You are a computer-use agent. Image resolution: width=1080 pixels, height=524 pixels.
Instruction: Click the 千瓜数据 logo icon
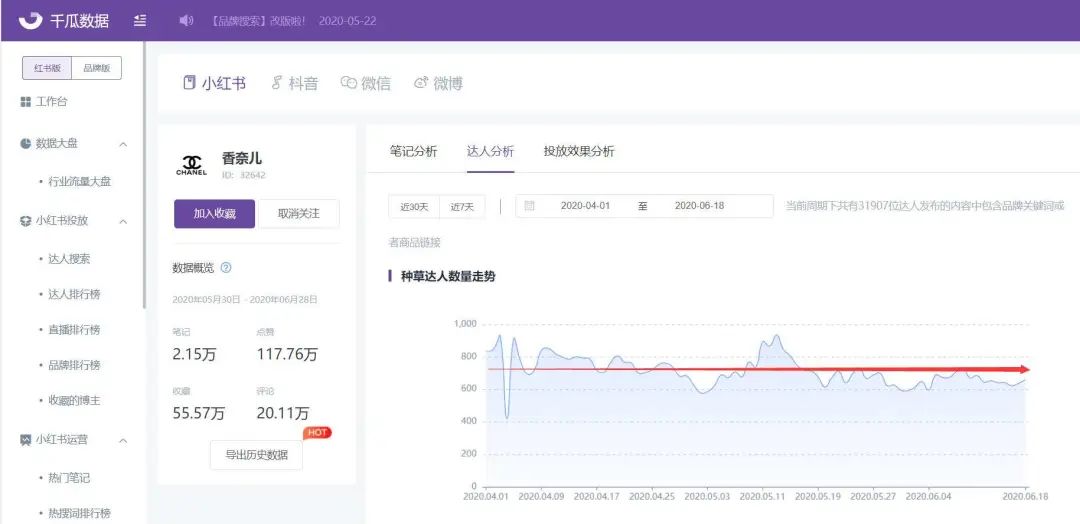pos(30,20)
